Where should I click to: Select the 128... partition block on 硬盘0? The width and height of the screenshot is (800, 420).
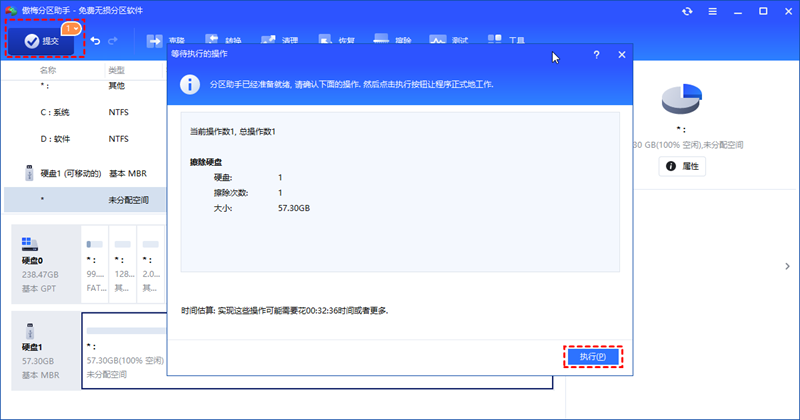(122, 264)
